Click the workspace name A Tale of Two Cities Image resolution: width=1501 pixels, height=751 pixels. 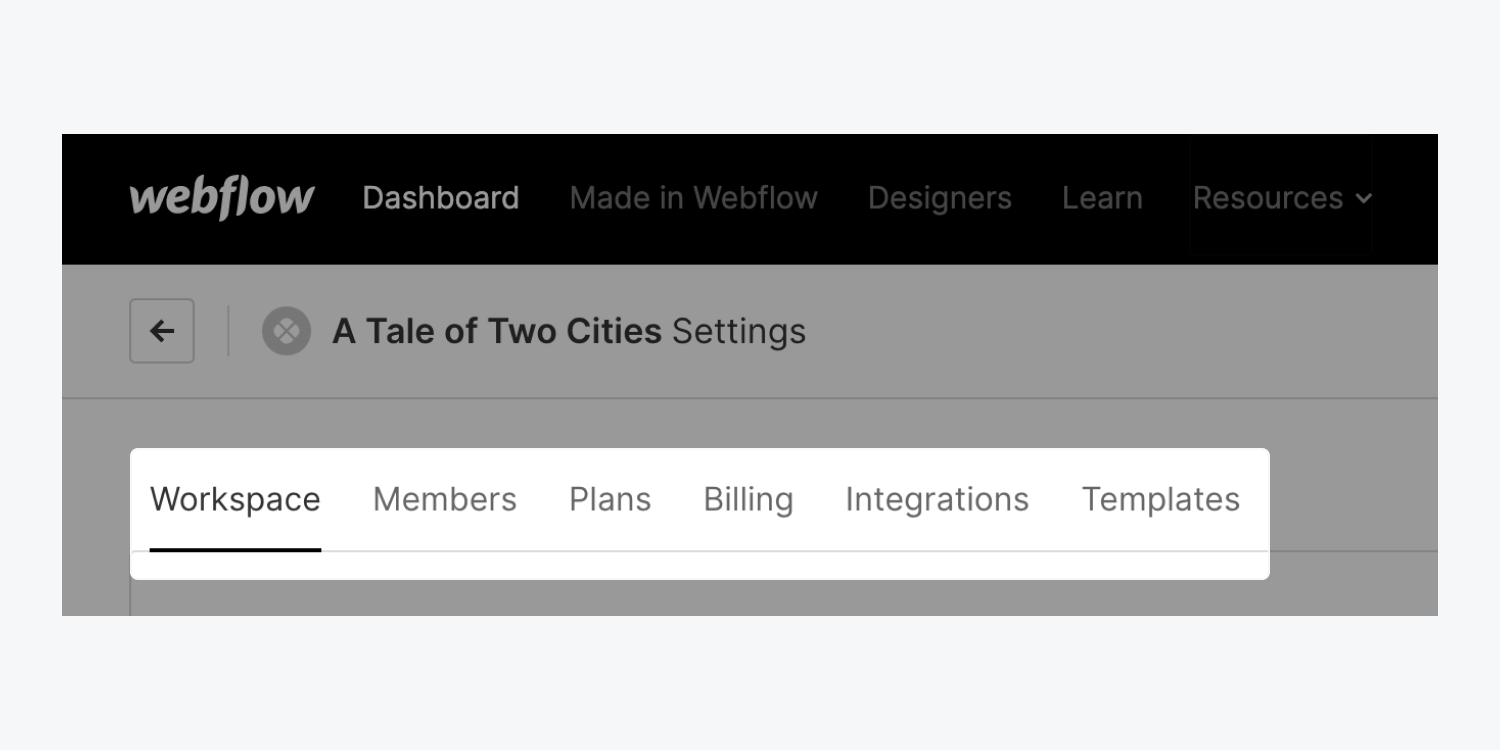(496, 331)
